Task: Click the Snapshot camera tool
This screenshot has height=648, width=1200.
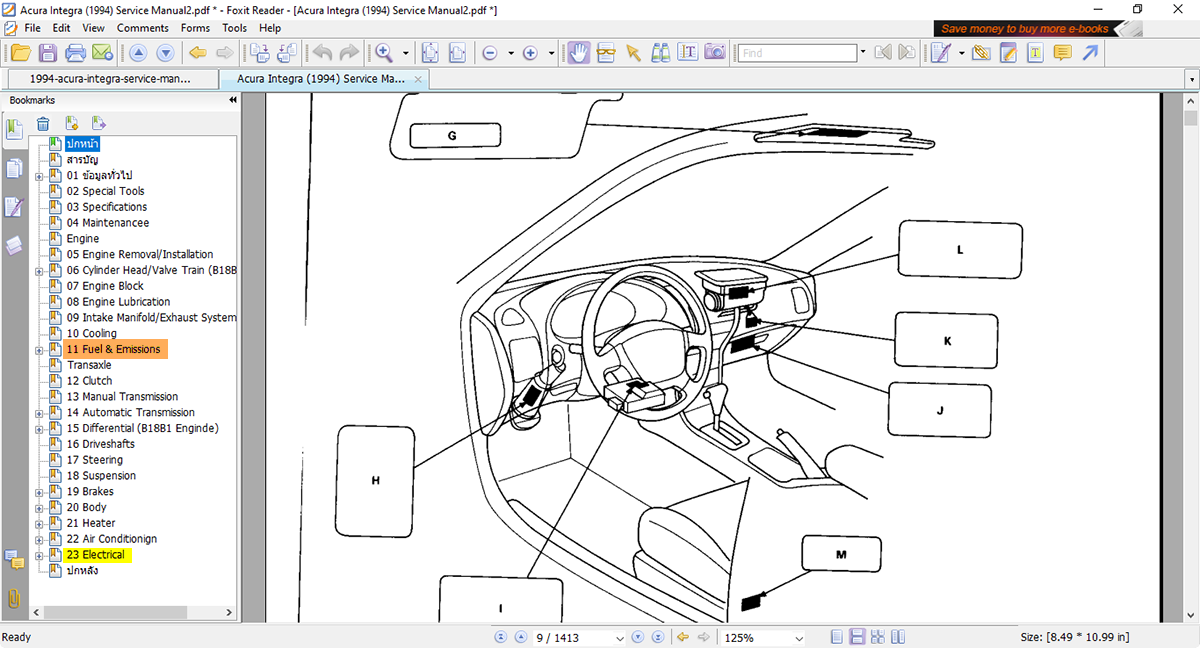Action: [715, 53]
